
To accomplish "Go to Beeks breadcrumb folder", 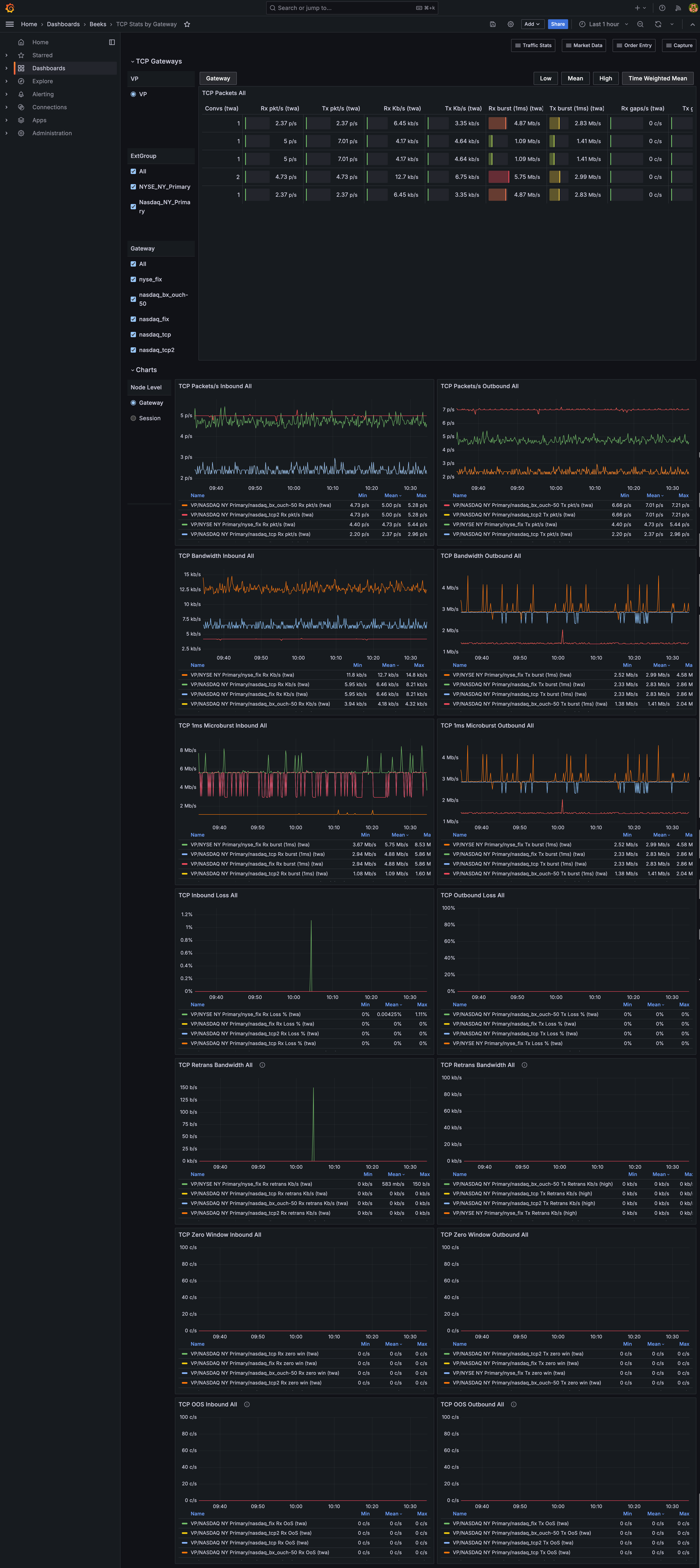I will (x=98, y=24).
